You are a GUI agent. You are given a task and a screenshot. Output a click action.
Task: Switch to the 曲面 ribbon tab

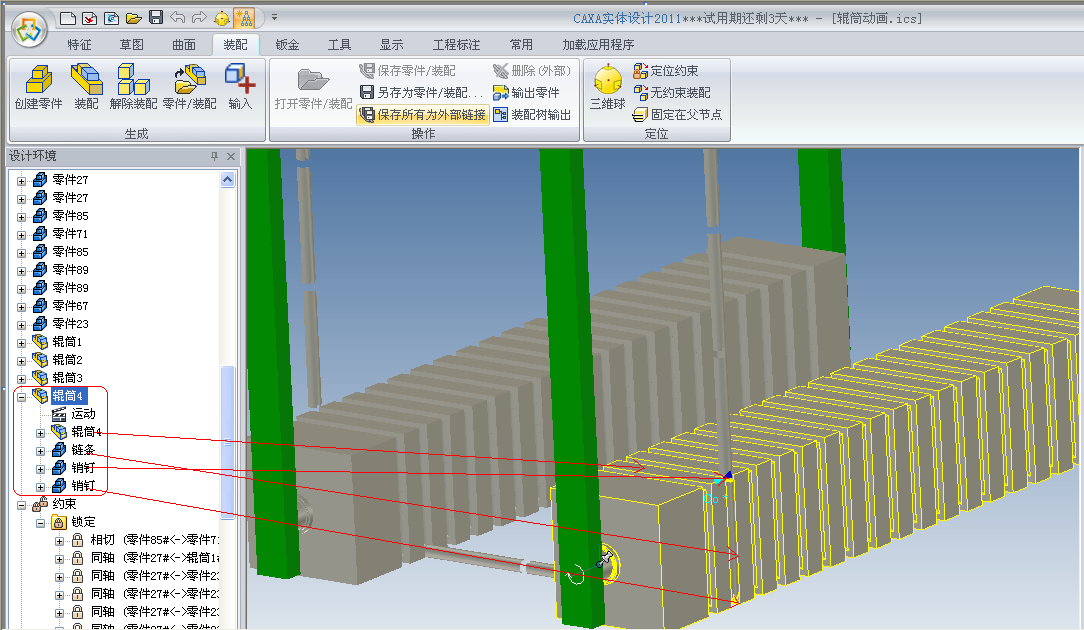point(184,44)
